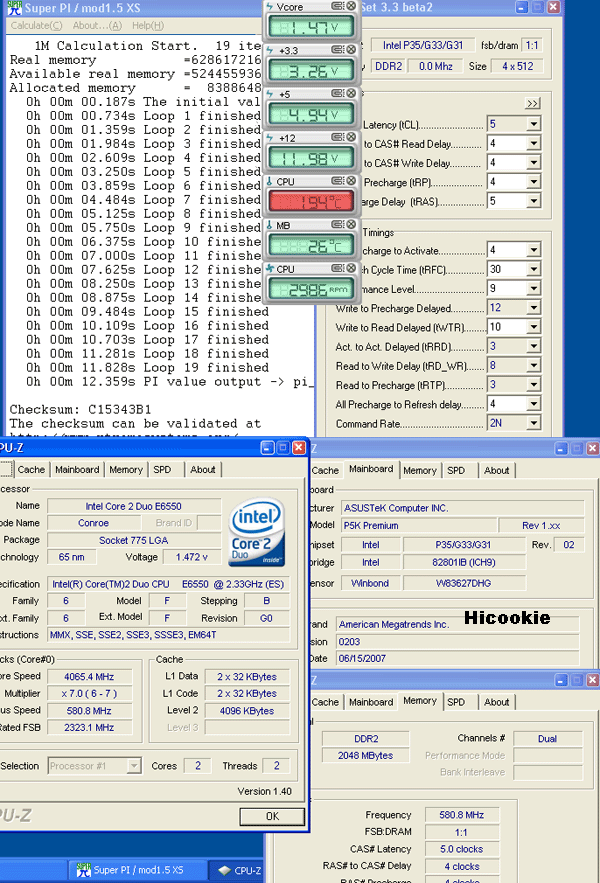The image size is (600, 883).
Task: Close the red CPU temperature widget
Action: click(350, 181)
